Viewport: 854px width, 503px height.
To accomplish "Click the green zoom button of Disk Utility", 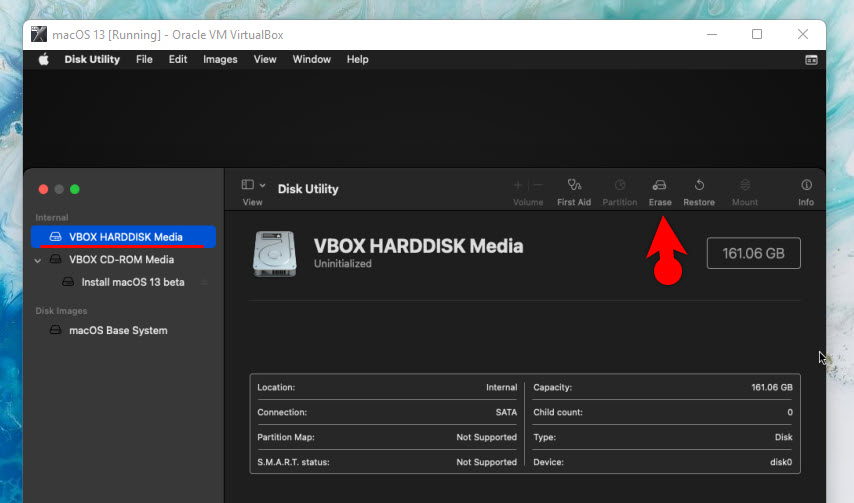I will 75,189.
